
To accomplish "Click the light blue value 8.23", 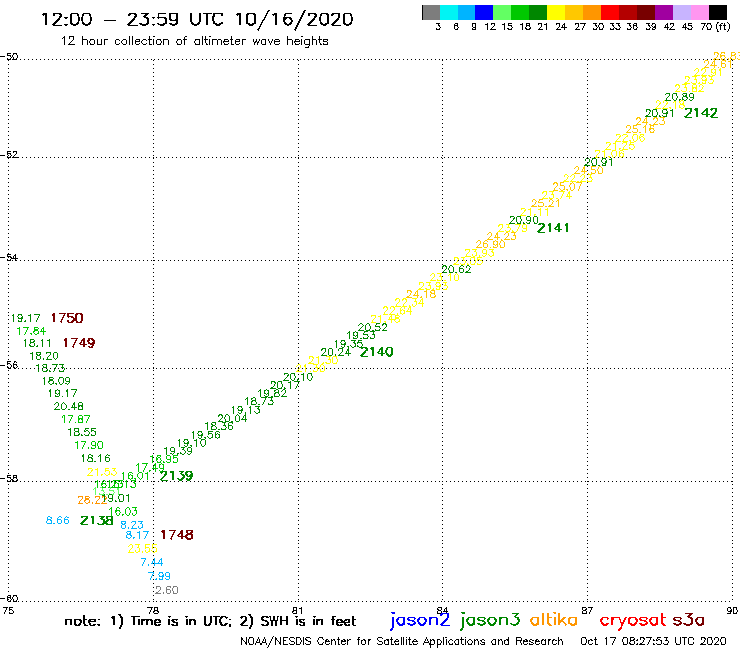I will pyautogui.click(x=132, y=525).
